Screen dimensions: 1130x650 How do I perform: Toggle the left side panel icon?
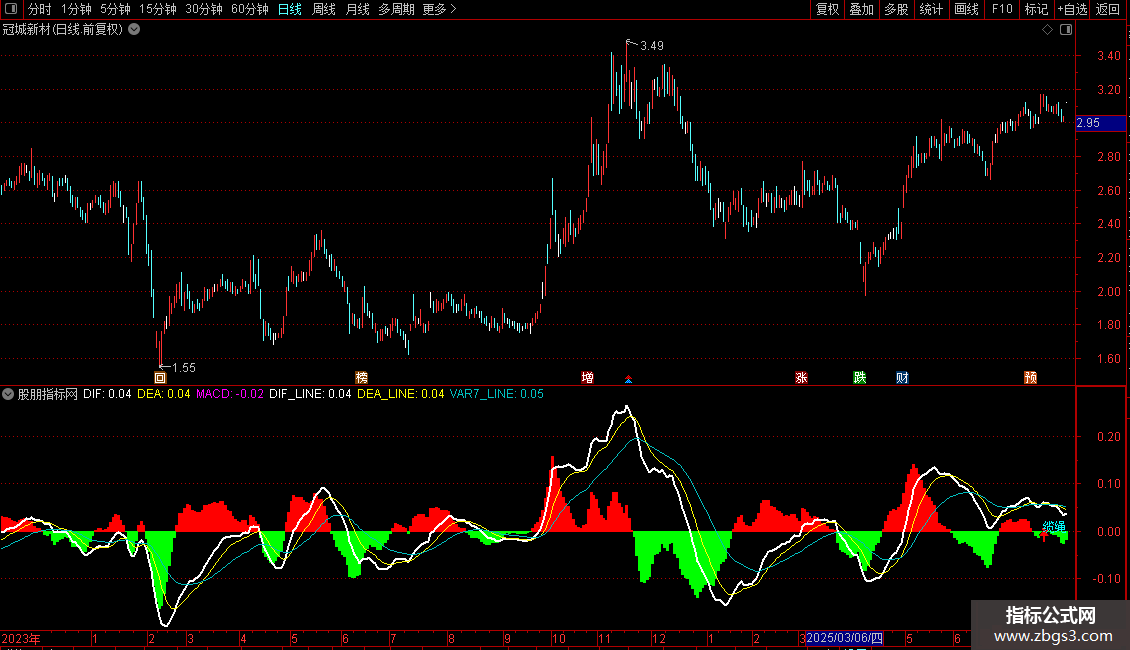point(11,9)
